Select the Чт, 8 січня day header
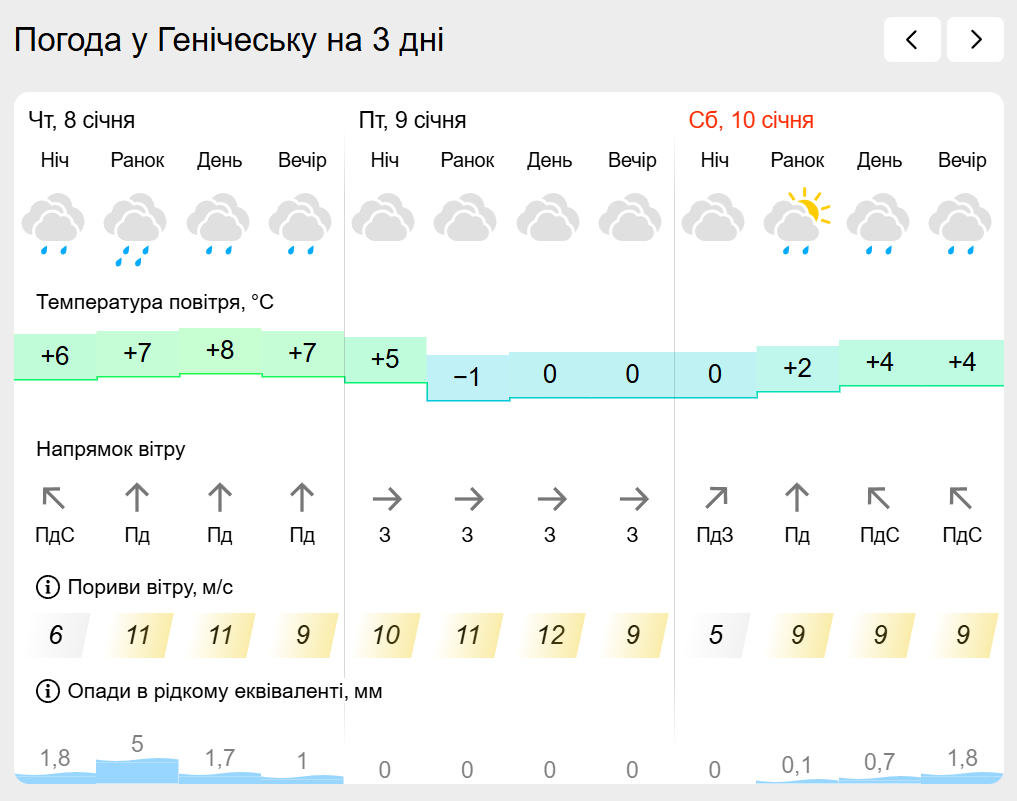The image size is (1017, 801). [82, 121]
